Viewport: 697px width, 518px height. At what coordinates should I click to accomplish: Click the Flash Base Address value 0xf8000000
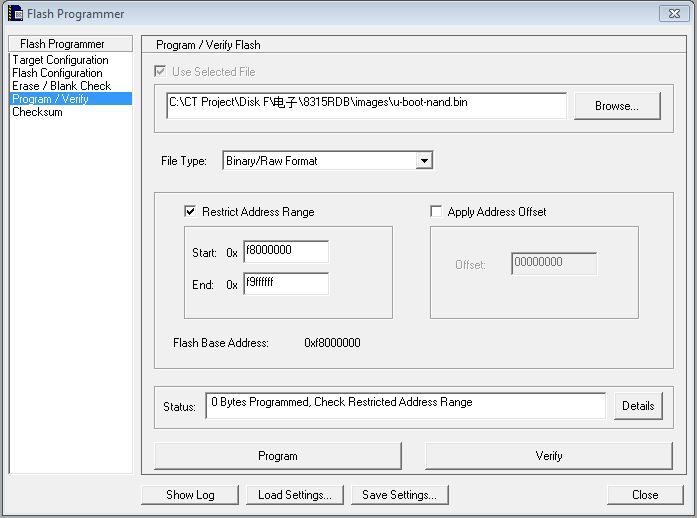[x=332, y=343]
